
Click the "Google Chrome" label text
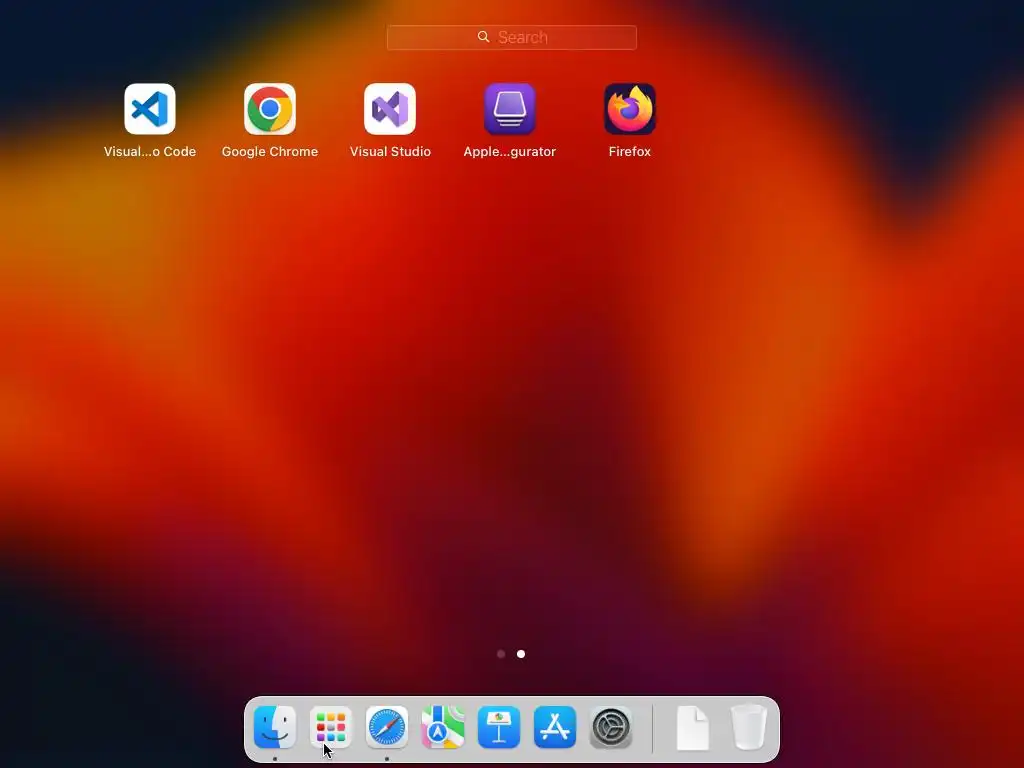pos(270,152)
